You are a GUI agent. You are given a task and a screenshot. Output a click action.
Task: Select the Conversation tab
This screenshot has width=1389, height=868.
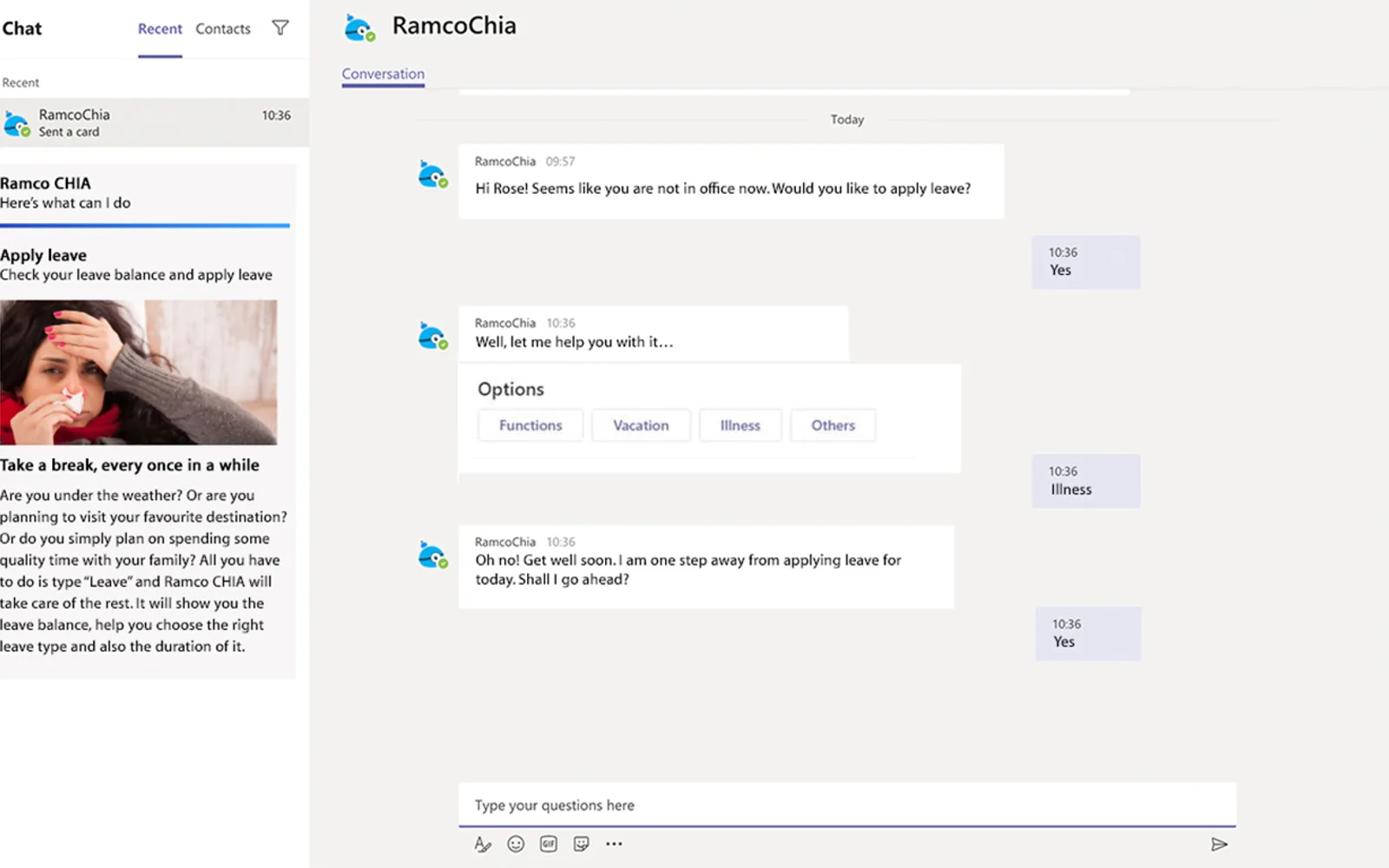tap(383, 74)
